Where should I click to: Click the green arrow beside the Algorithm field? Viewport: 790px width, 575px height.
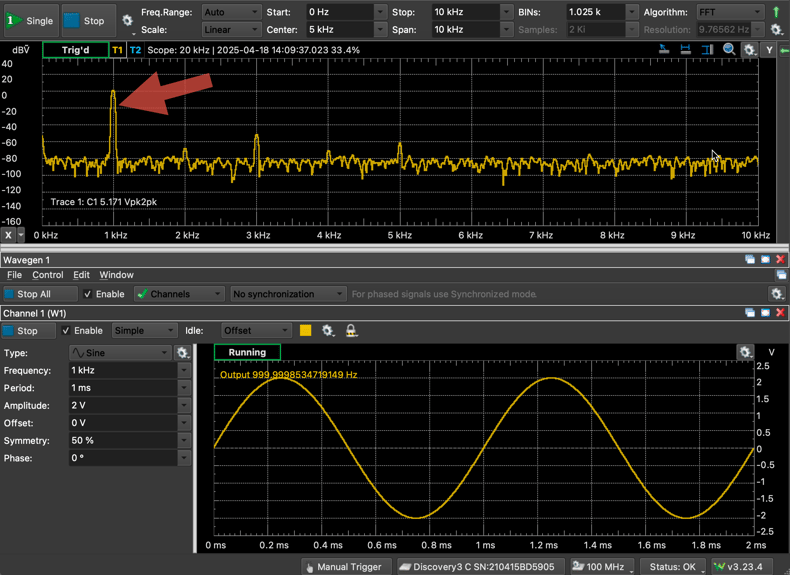[x=777, y=13]
